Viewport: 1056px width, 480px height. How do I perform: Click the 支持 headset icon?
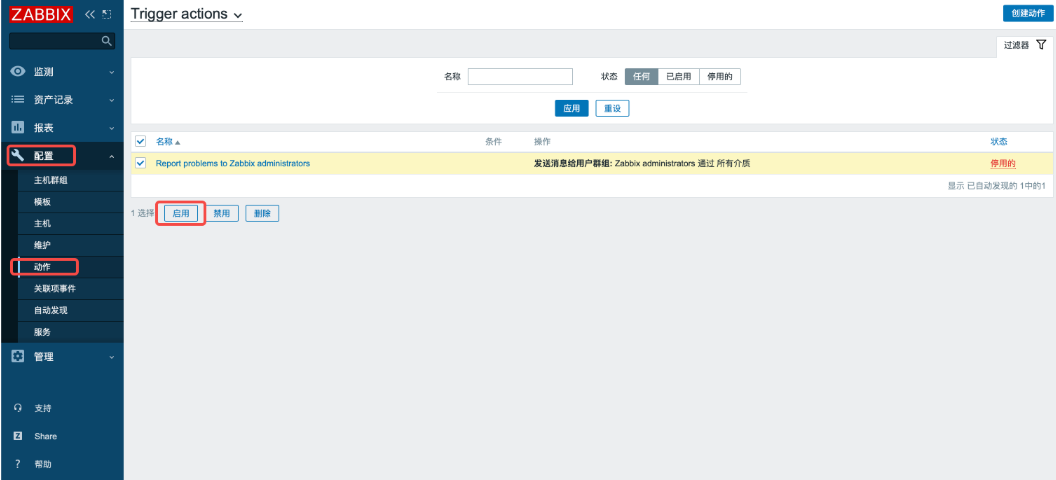tap(18, 408)
